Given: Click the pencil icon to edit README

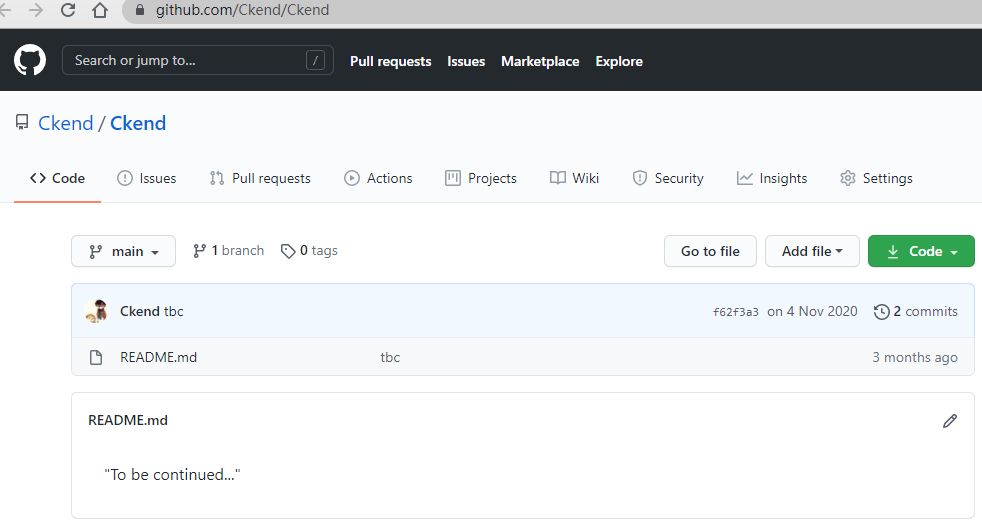Looking at the screenshot, I should coord(949,421).
